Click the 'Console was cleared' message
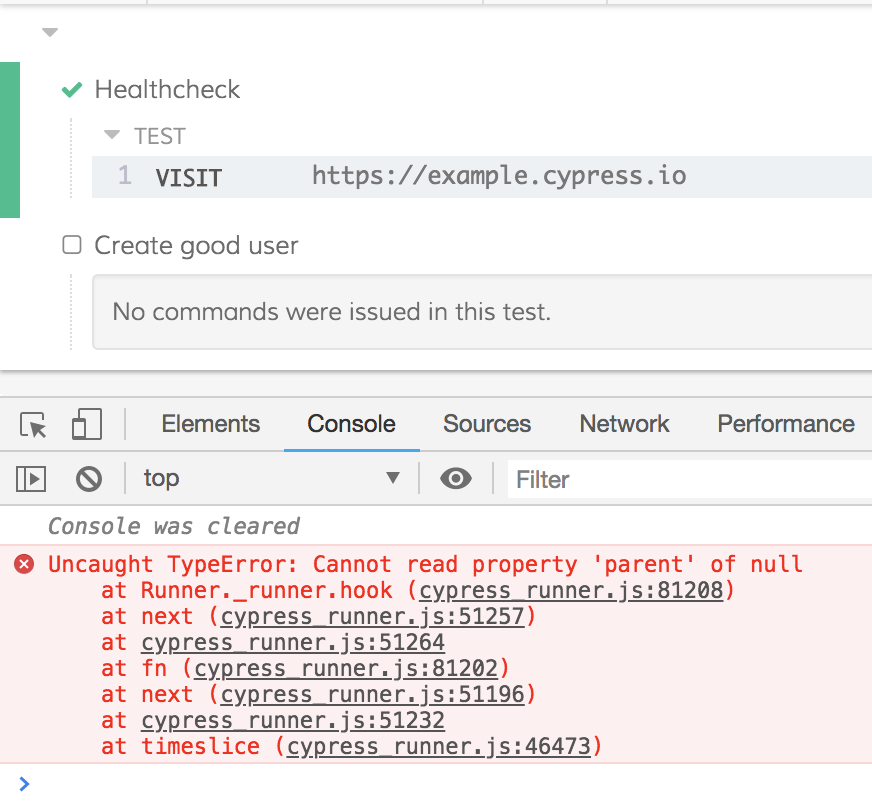Viewport: 872px width, 802px height. (x=174, y=526)
